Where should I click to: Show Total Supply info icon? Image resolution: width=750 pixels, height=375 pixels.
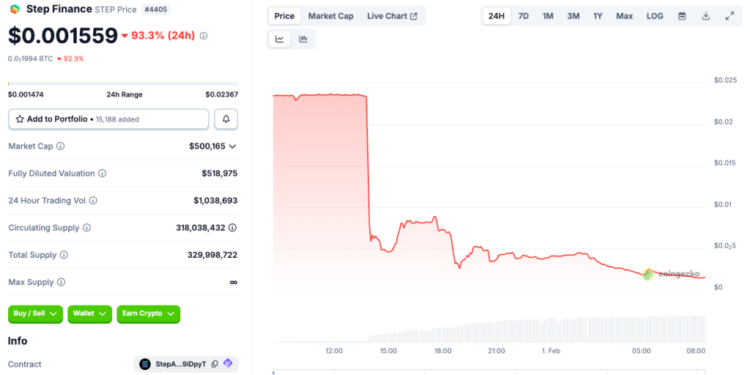(x=64, y=255)
